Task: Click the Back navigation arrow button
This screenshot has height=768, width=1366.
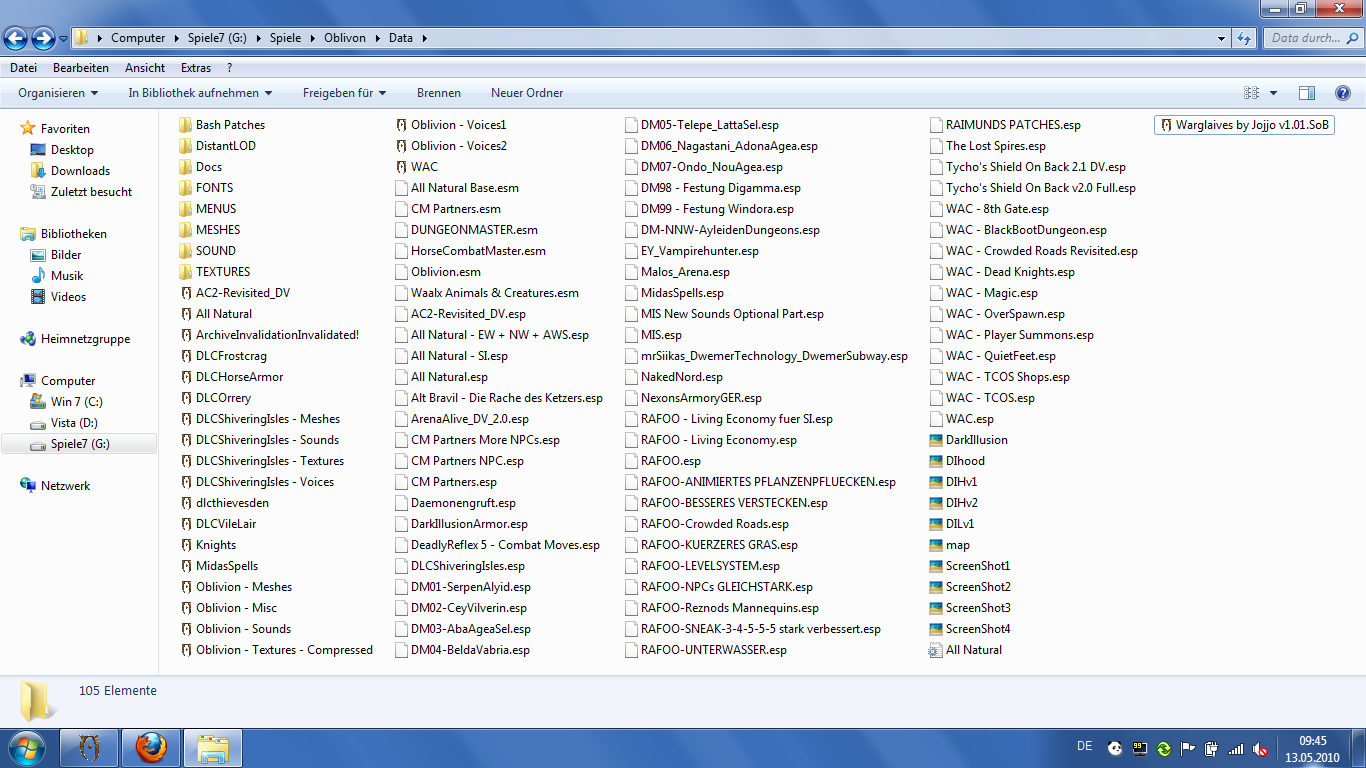Action: coord(16,38)
